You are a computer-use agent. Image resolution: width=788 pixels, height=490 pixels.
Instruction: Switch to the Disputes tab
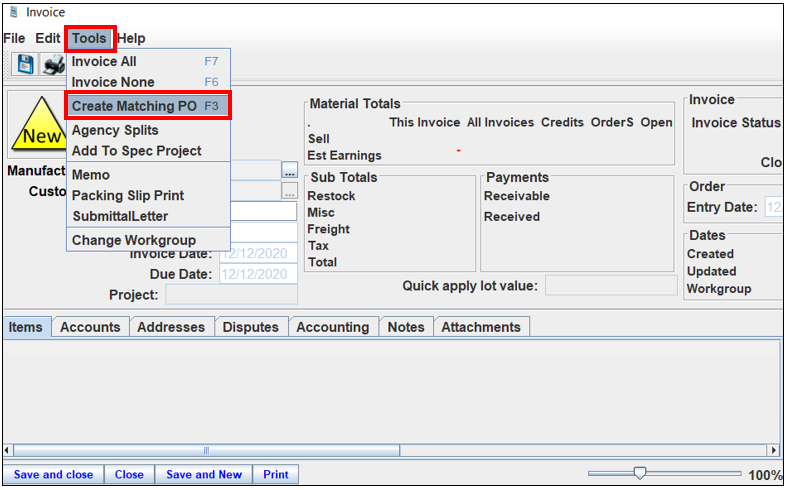pyautogui.click(x=251, y=327)
